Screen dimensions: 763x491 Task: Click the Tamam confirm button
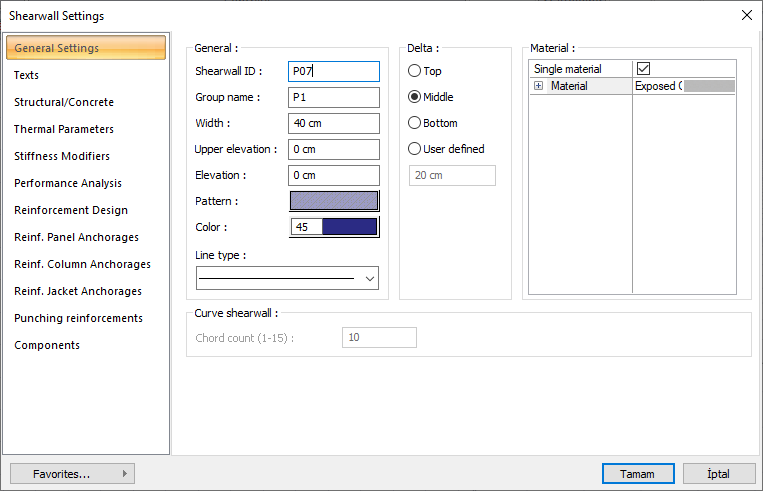(x=638, y=473)
